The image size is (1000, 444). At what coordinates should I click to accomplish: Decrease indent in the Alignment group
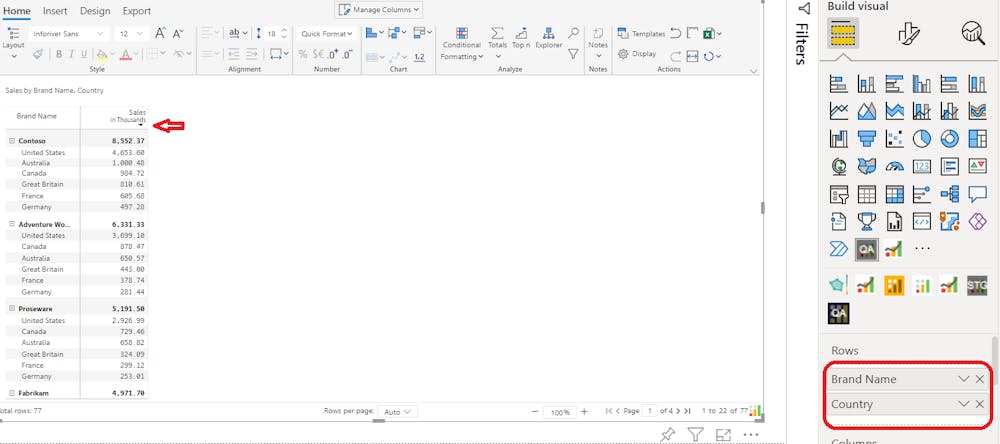pos(234,55)
